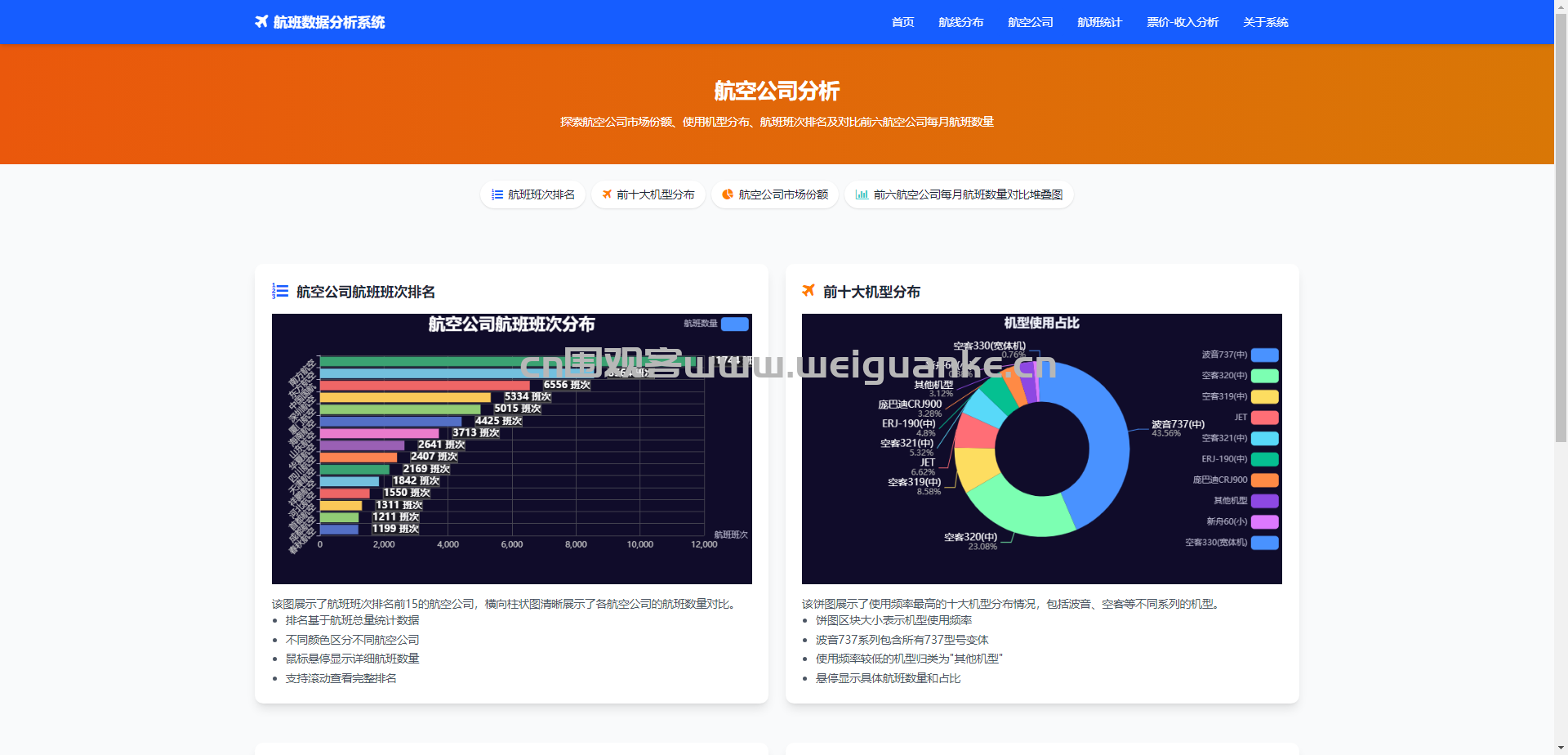Click plane icon beside 前十大机型分布 card heading
This screenshot has width=1568, height=755.
point(808,291)
